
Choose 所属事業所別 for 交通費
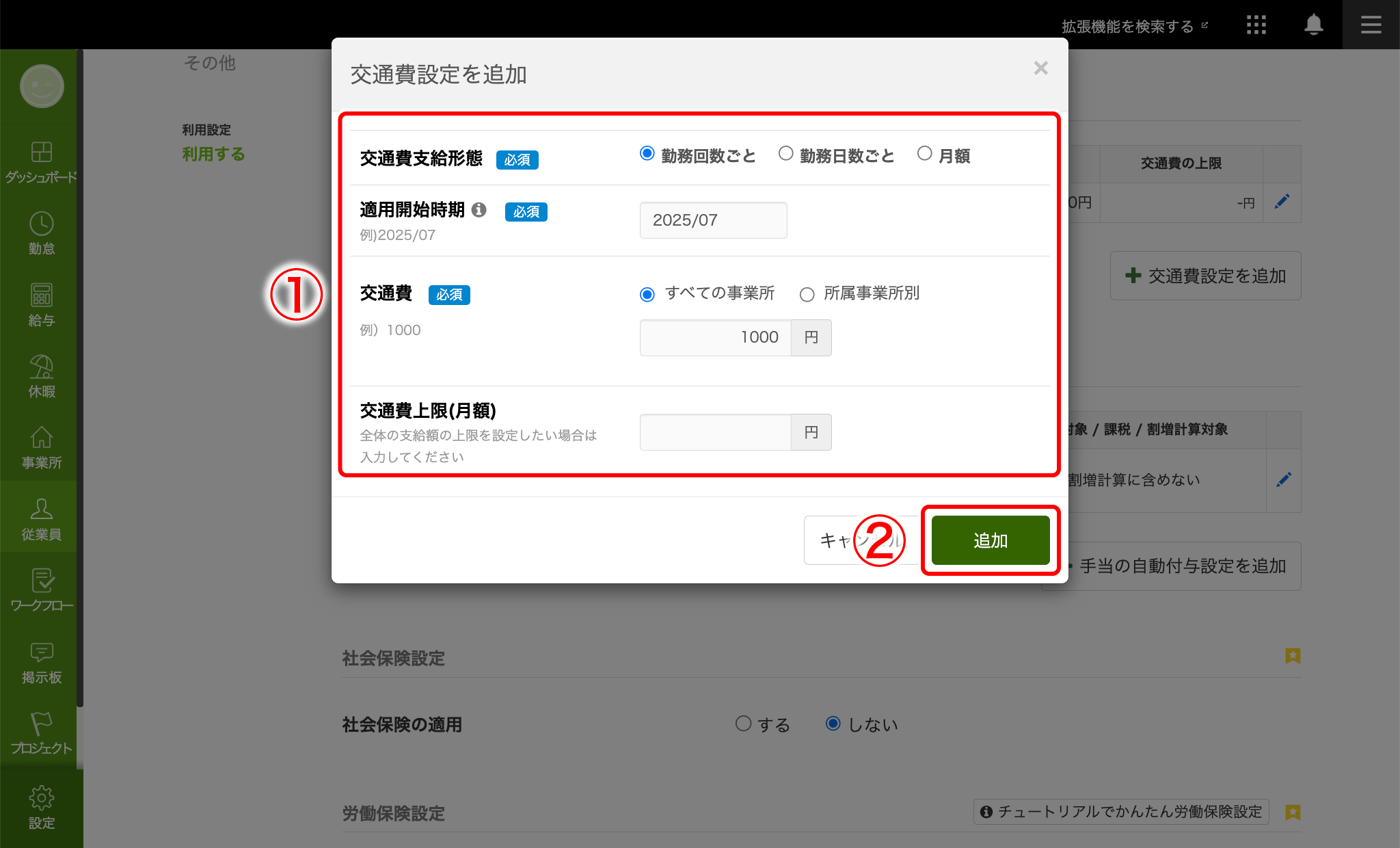807,294
